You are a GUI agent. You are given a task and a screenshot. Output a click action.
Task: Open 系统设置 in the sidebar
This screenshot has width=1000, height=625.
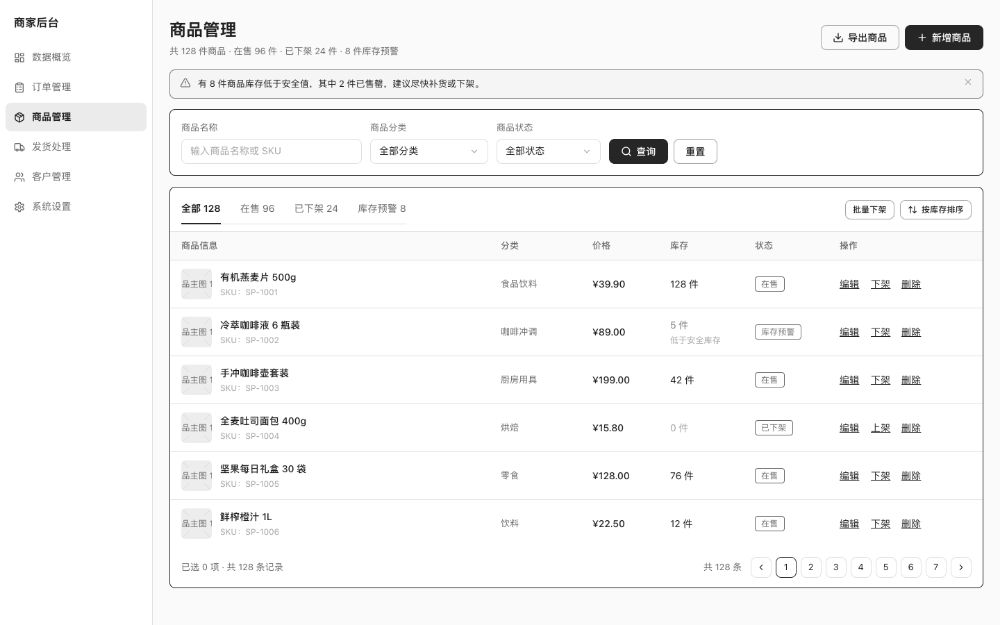pyautogui.click(x=76, y=207)
